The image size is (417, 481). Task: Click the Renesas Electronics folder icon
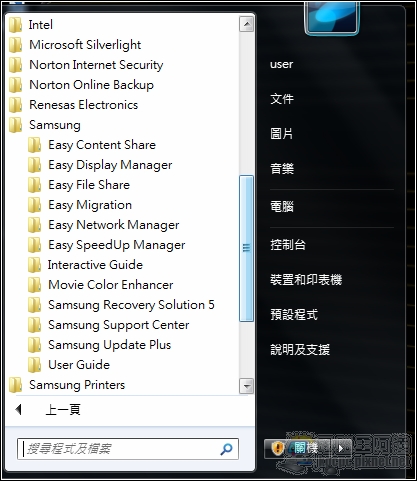point(15,105)
